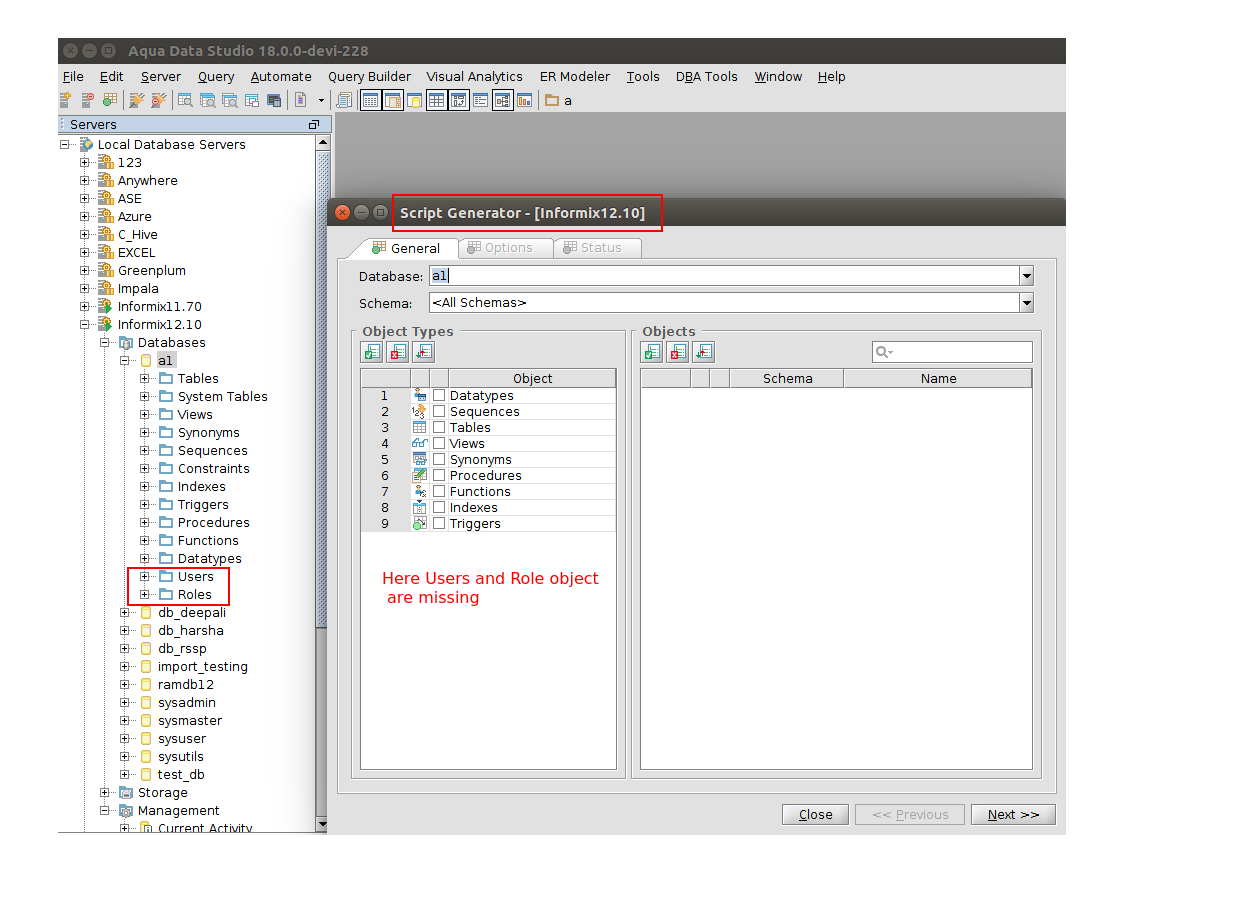Expand the sysmaster database node
This screenshot has width=1252, height=918.
coord(125,720)
